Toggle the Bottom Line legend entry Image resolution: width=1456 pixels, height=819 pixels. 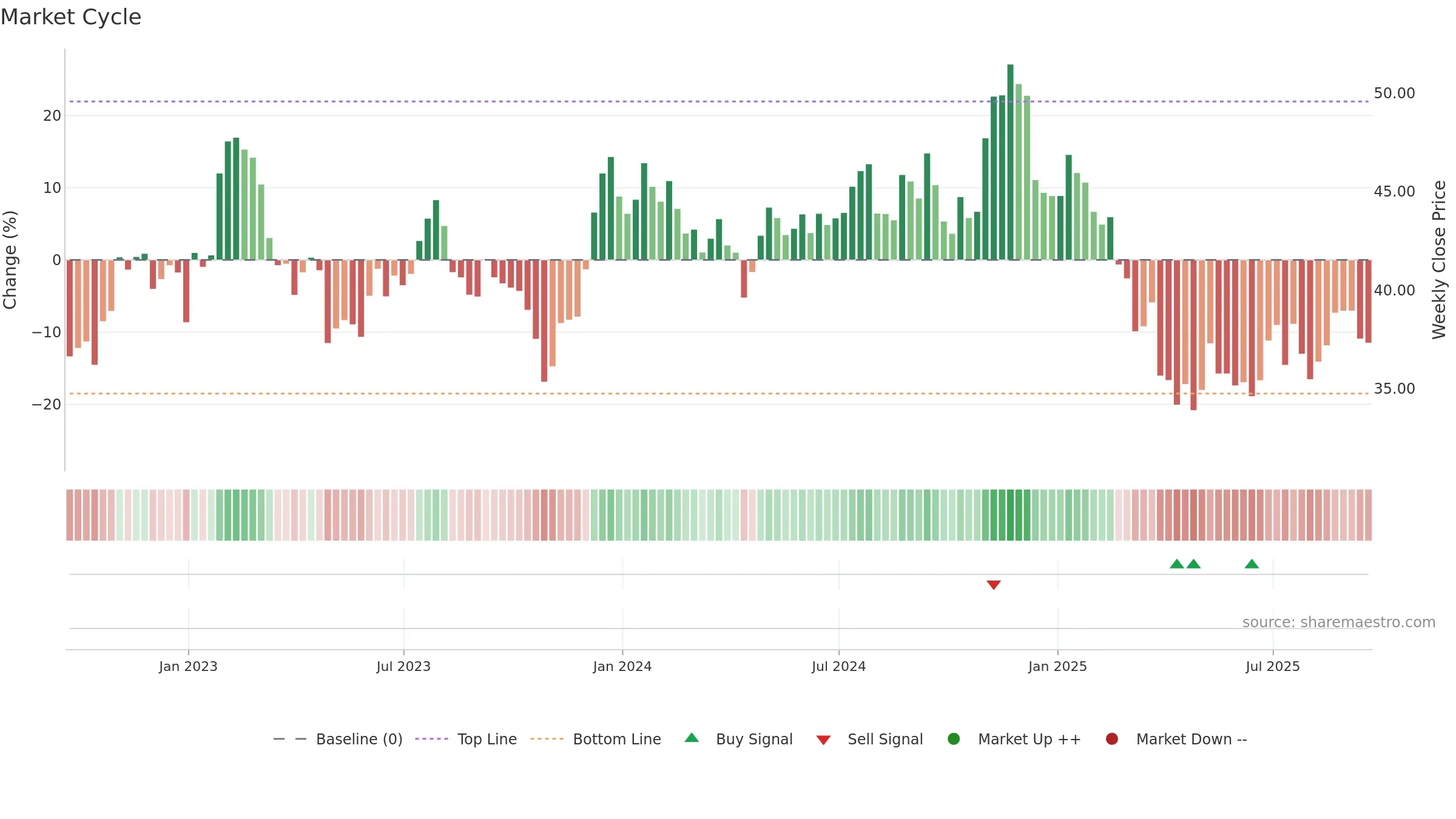[x=596, y=739]
